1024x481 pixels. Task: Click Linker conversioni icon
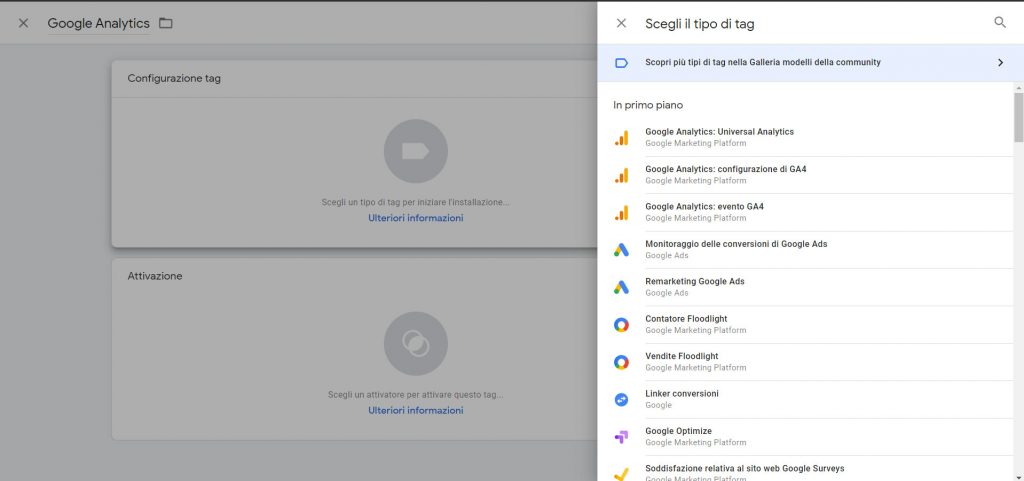pyautogui.click(x=622, y=399)
